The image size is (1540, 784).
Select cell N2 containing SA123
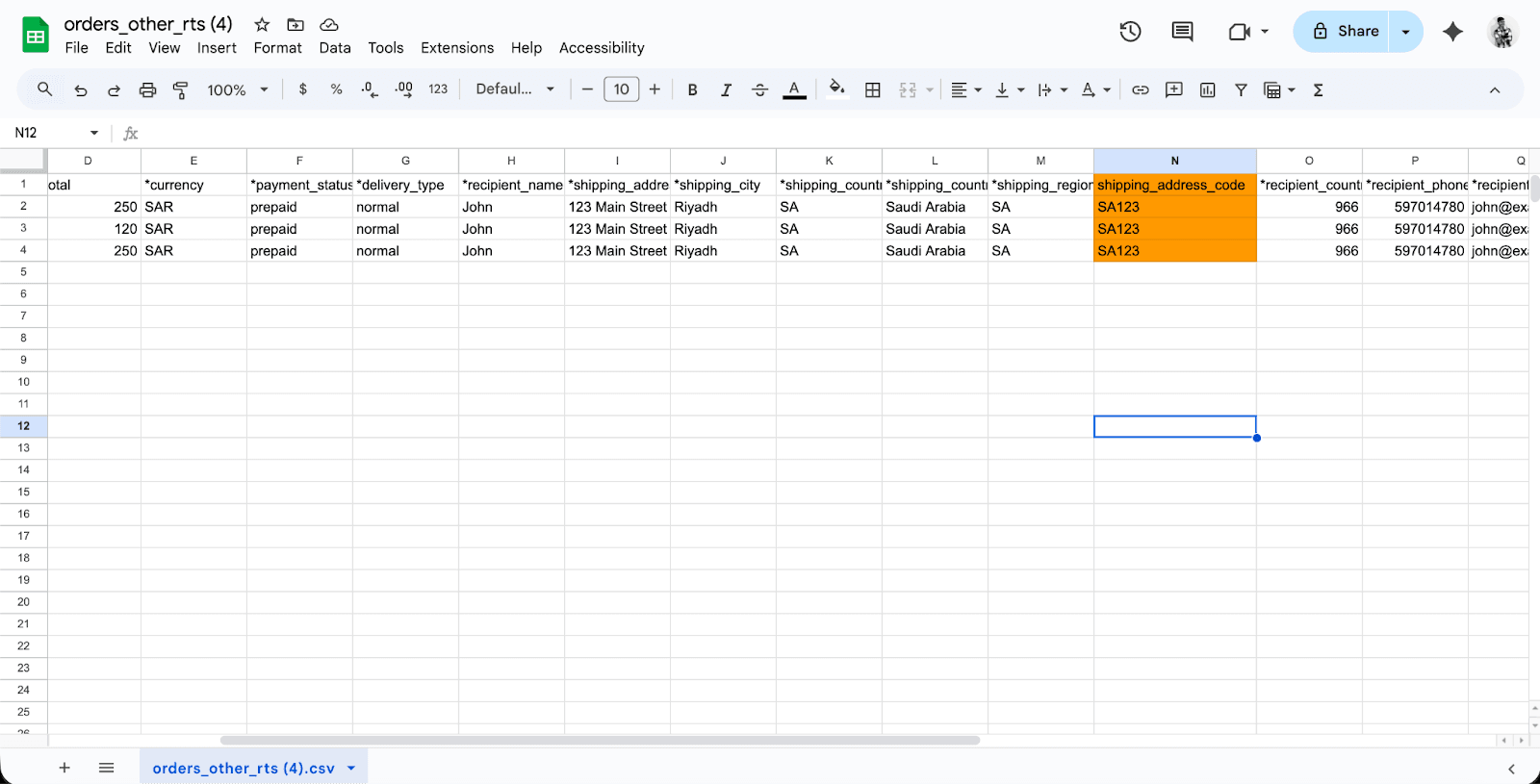1174,207
